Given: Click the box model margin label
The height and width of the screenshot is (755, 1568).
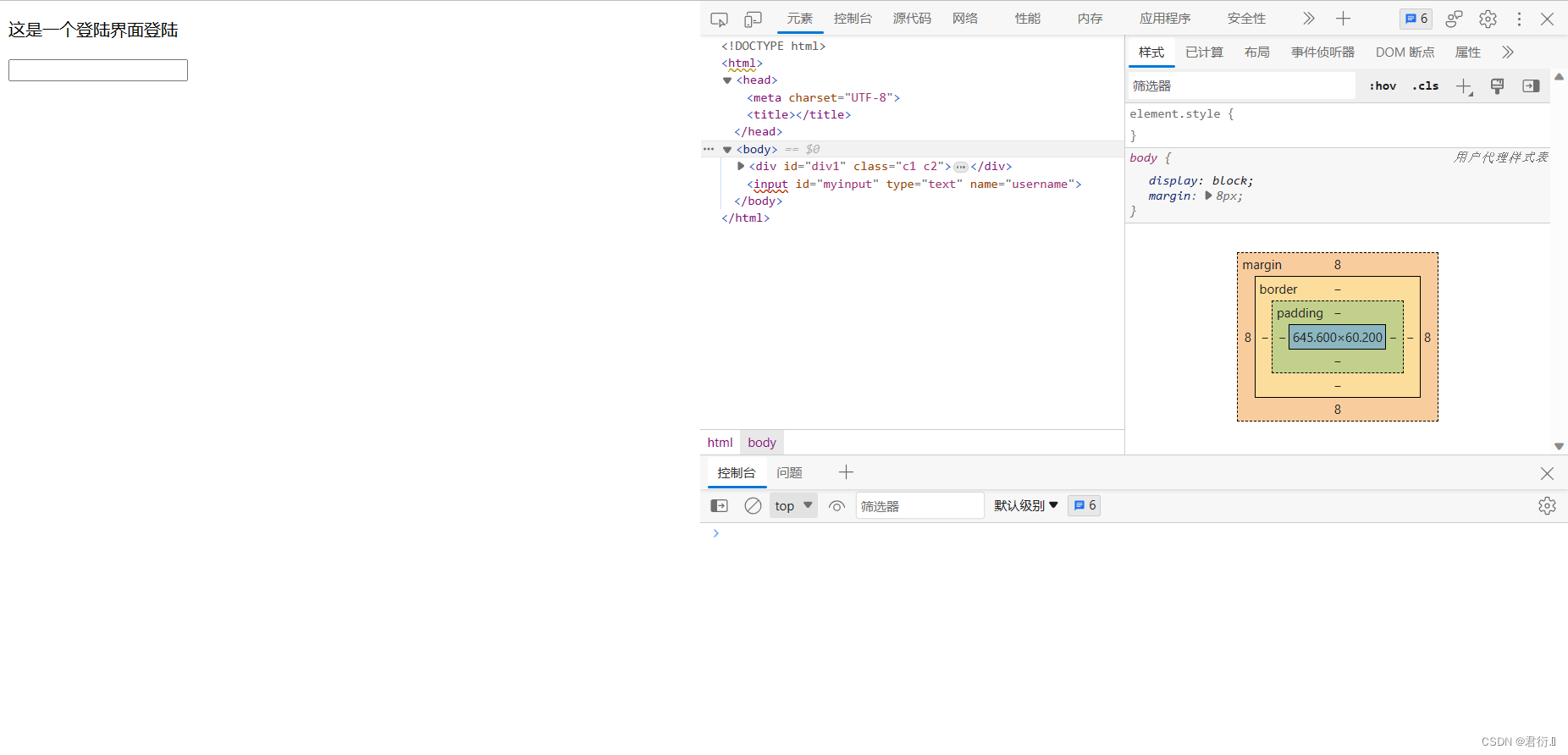Looking at the screenshot, I should [1262, 265].
